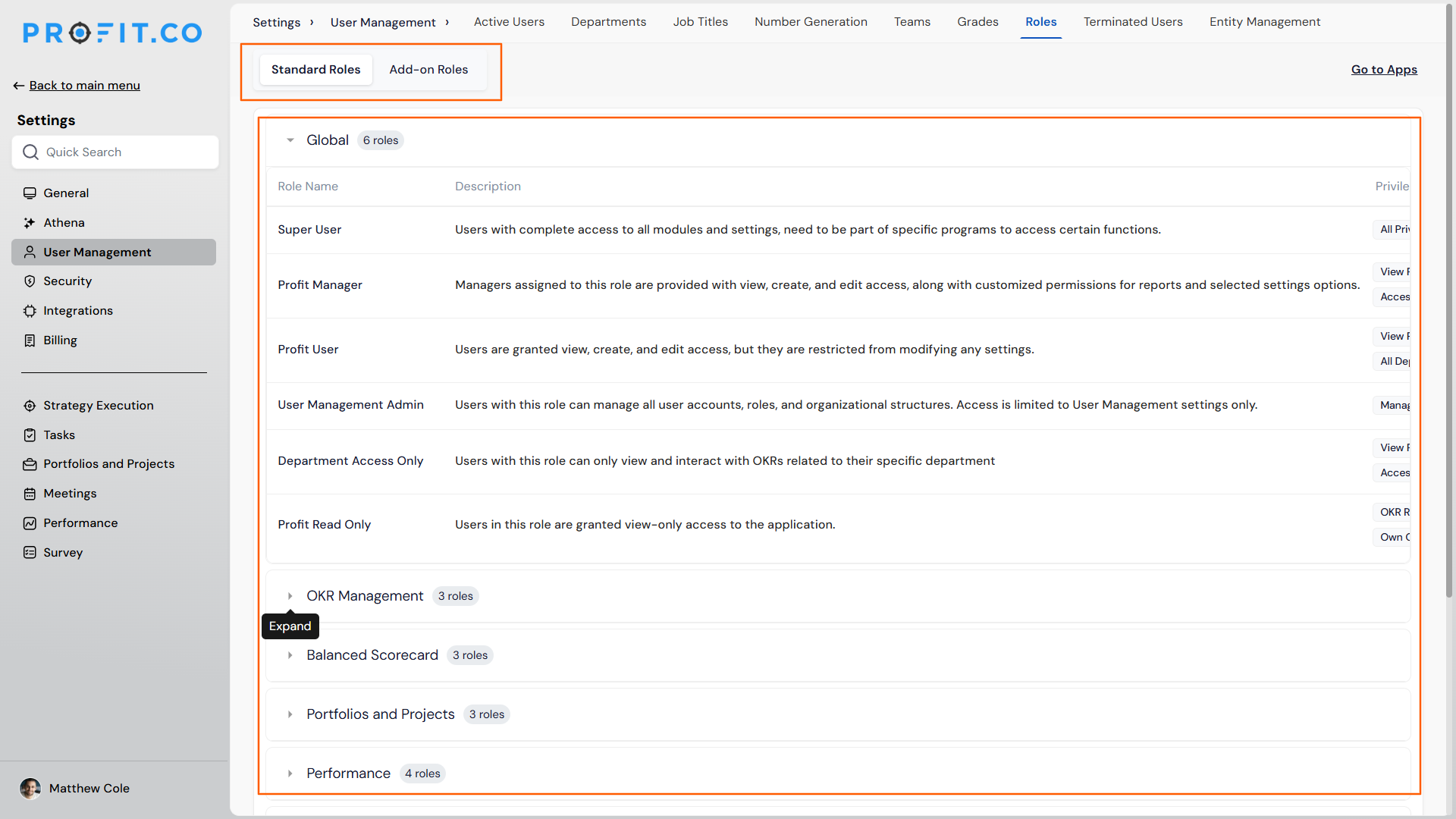
Task: Click the Profit Manager role name
Action: point(320,285)
